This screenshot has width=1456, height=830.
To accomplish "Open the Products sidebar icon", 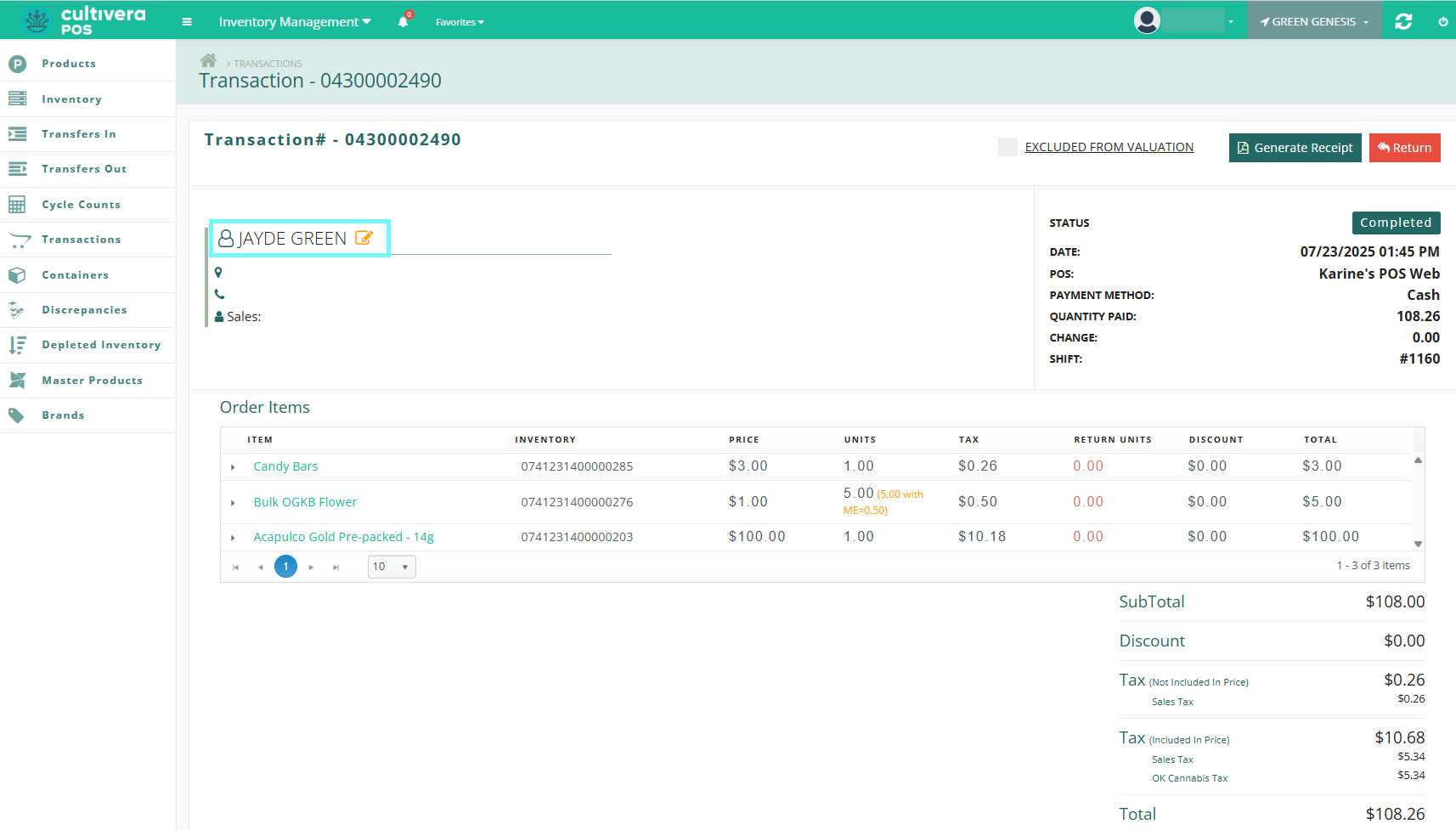I will coord(17,64).
